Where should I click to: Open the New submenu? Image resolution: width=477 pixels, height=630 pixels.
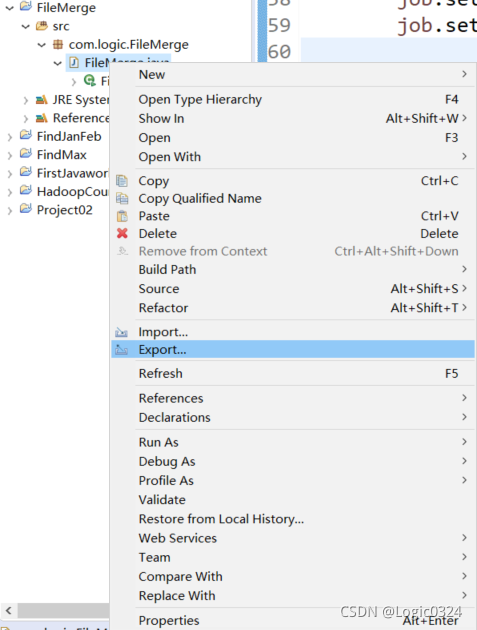(293, 74)
